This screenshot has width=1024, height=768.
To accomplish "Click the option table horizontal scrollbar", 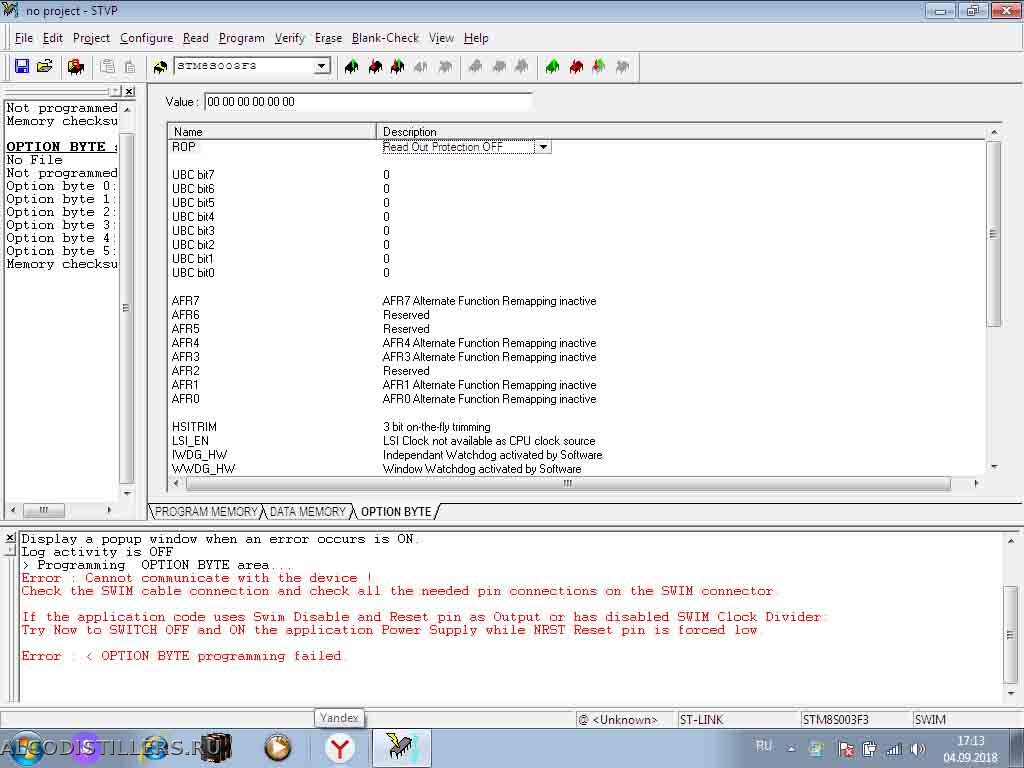I will [568, 483].
